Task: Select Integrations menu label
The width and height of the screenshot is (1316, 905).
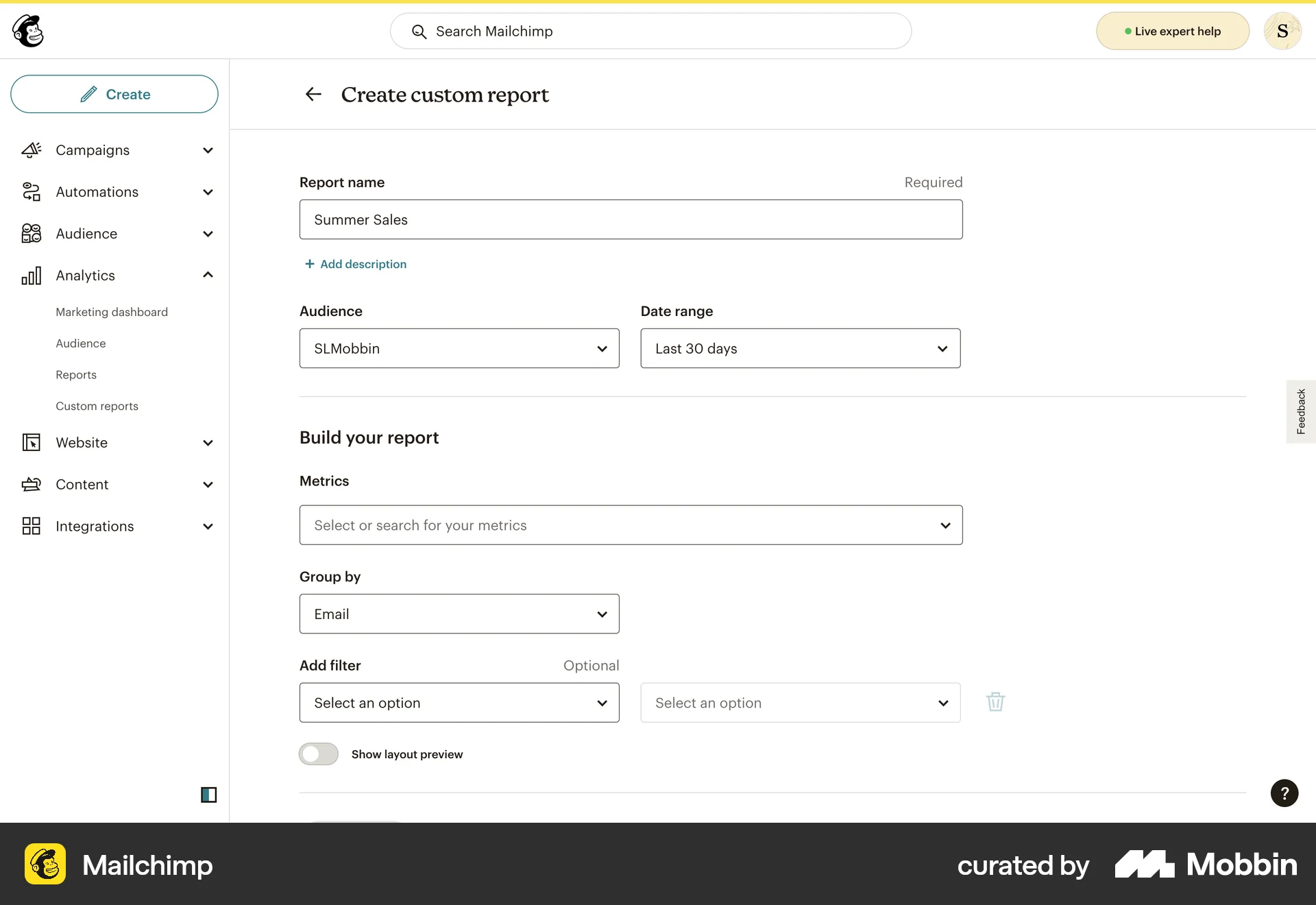Action: 95,527
